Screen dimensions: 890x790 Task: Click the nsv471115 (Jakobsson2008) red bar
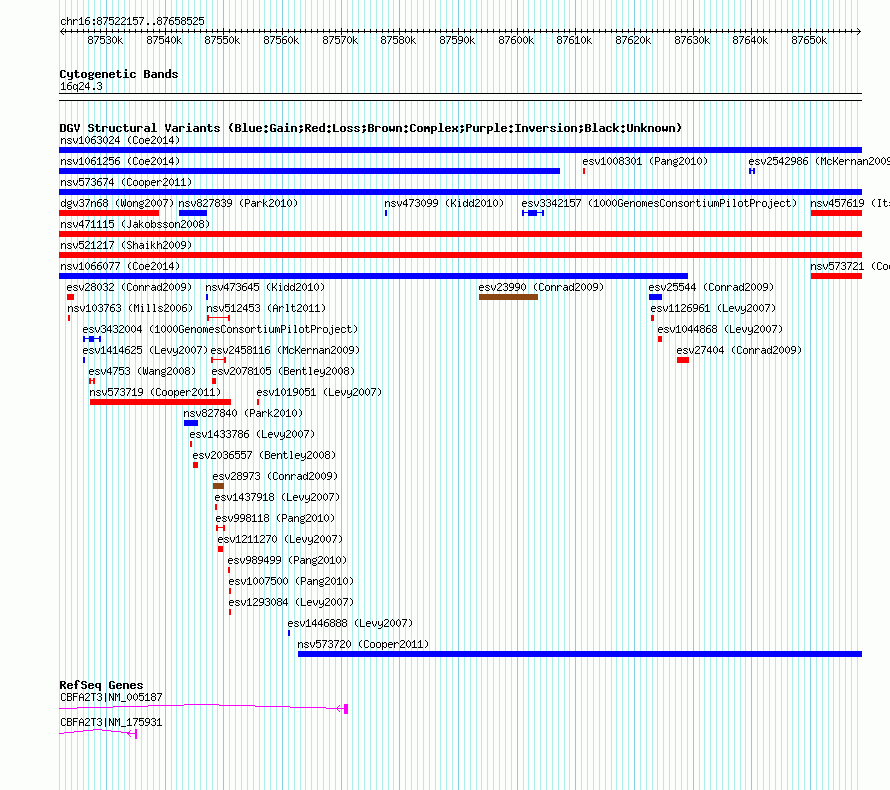point(460,234)
